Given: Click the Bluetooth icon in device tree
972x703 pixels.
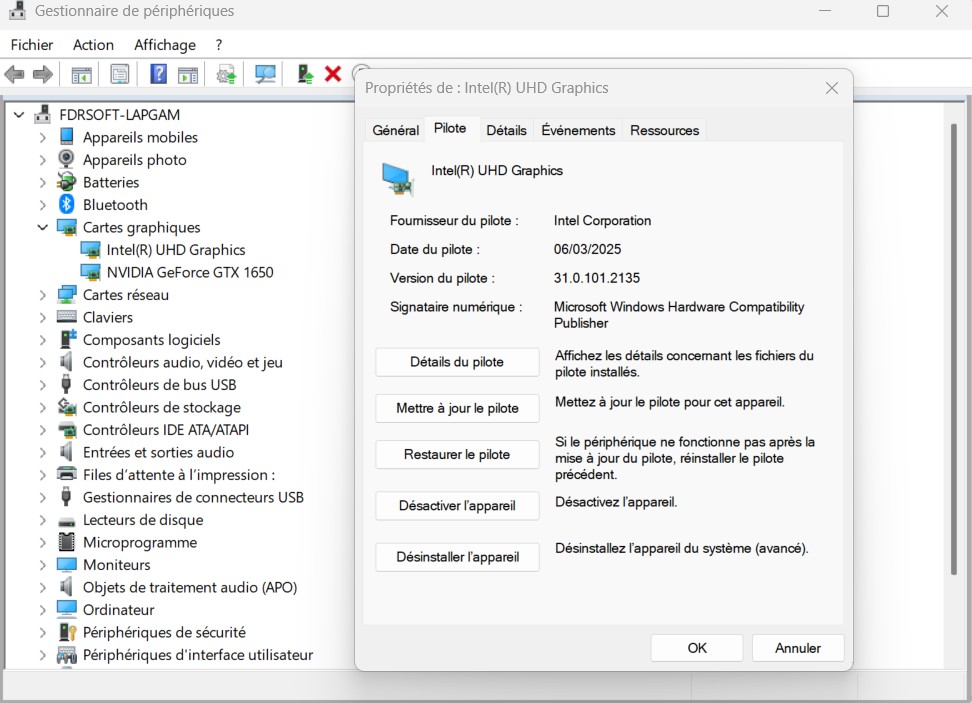Looking at the screenshot, I should coord(67,204).
